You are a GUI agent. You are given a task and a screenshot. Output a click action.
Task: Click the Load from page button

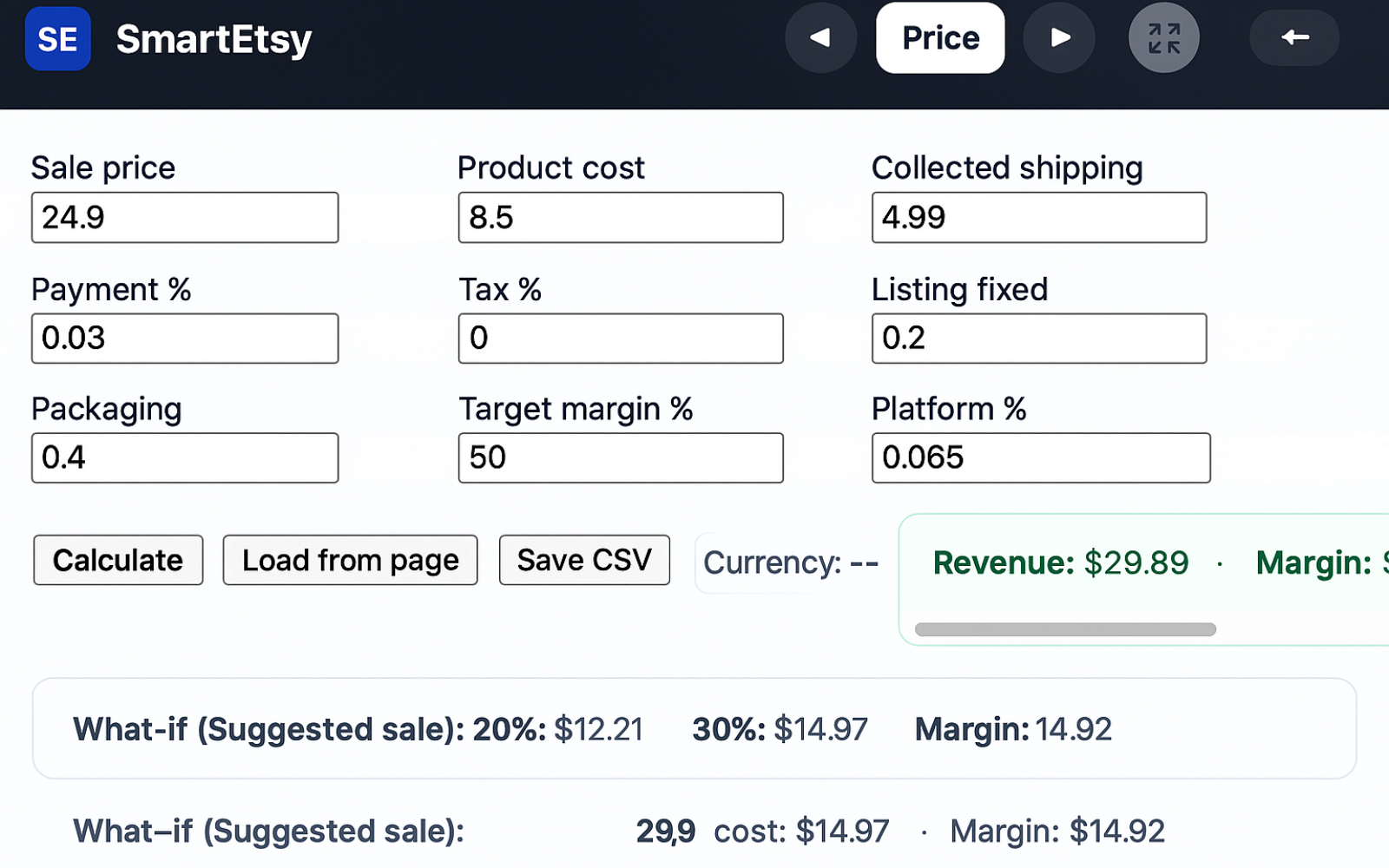pyautogui.click(x=350, y=560)
